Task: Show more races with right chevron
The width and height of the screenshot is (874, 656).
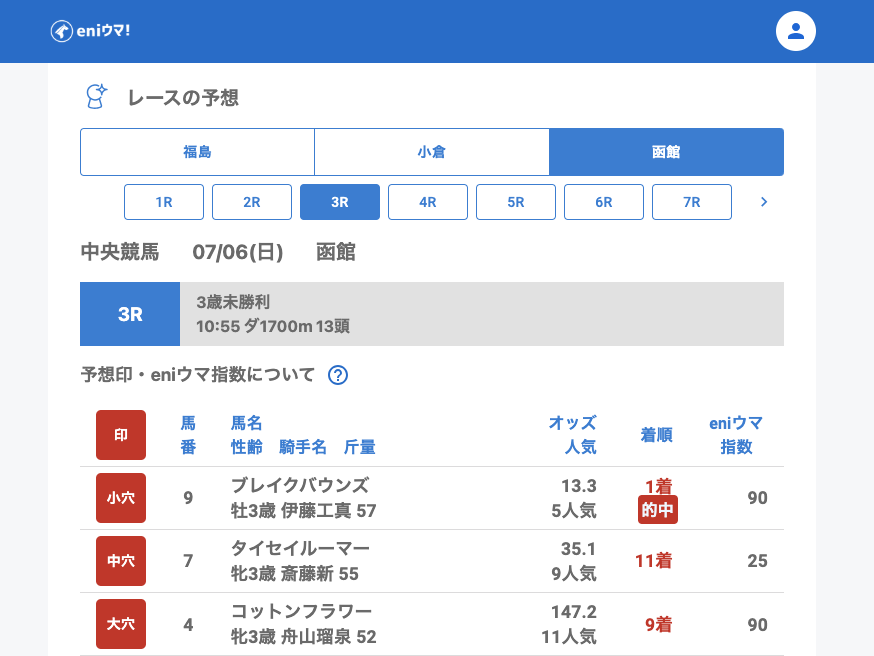Action: pyautogui.click(x=764, y=202)
